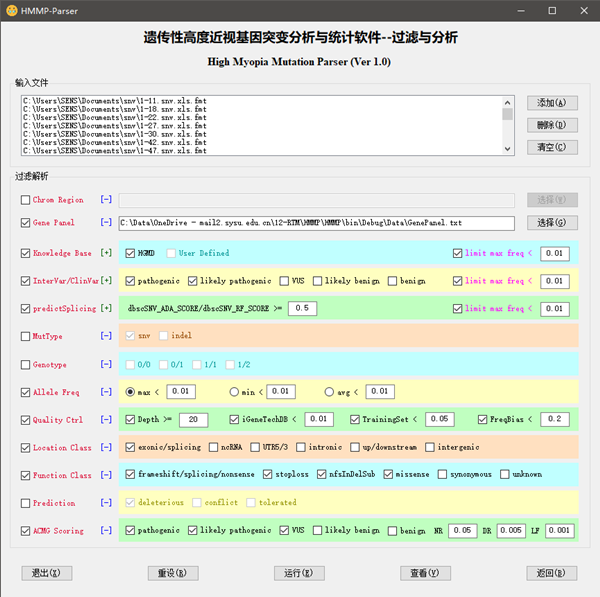Screen dimensions: 600x597
Task: Click 选择(G) to choose gene panel file
Action: pyautogui.click(x=552, y=222)
